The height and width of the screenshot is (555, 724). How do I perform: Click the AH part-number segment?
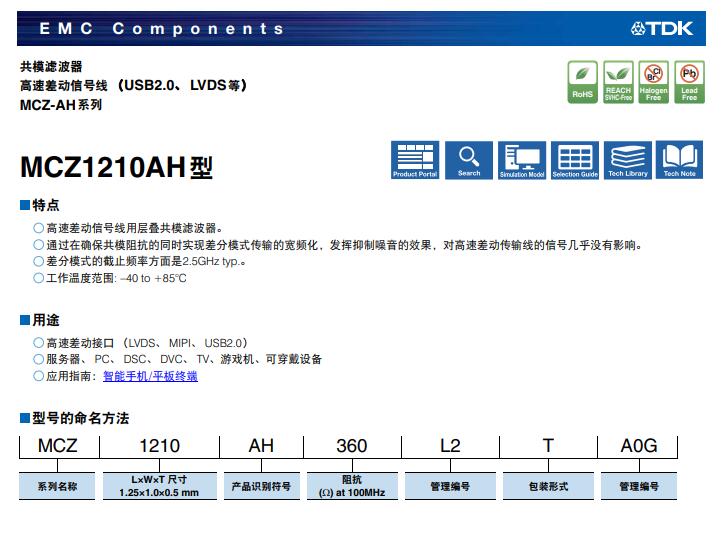(261, 446)
